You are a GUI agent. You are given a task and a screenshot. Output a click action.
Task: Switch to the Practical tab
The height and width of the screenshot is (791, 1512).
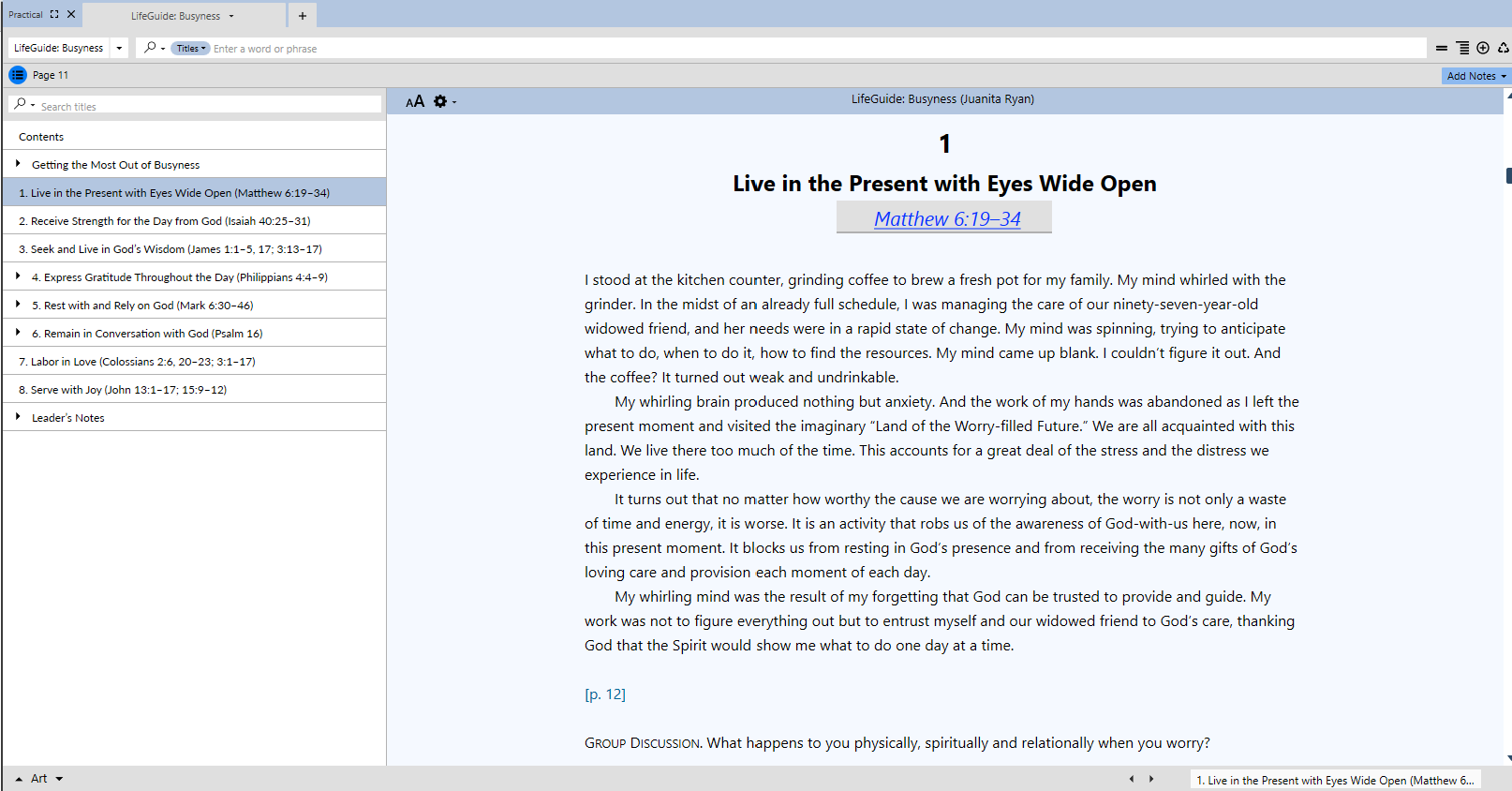pyautogui.click(x=25, y=14)
